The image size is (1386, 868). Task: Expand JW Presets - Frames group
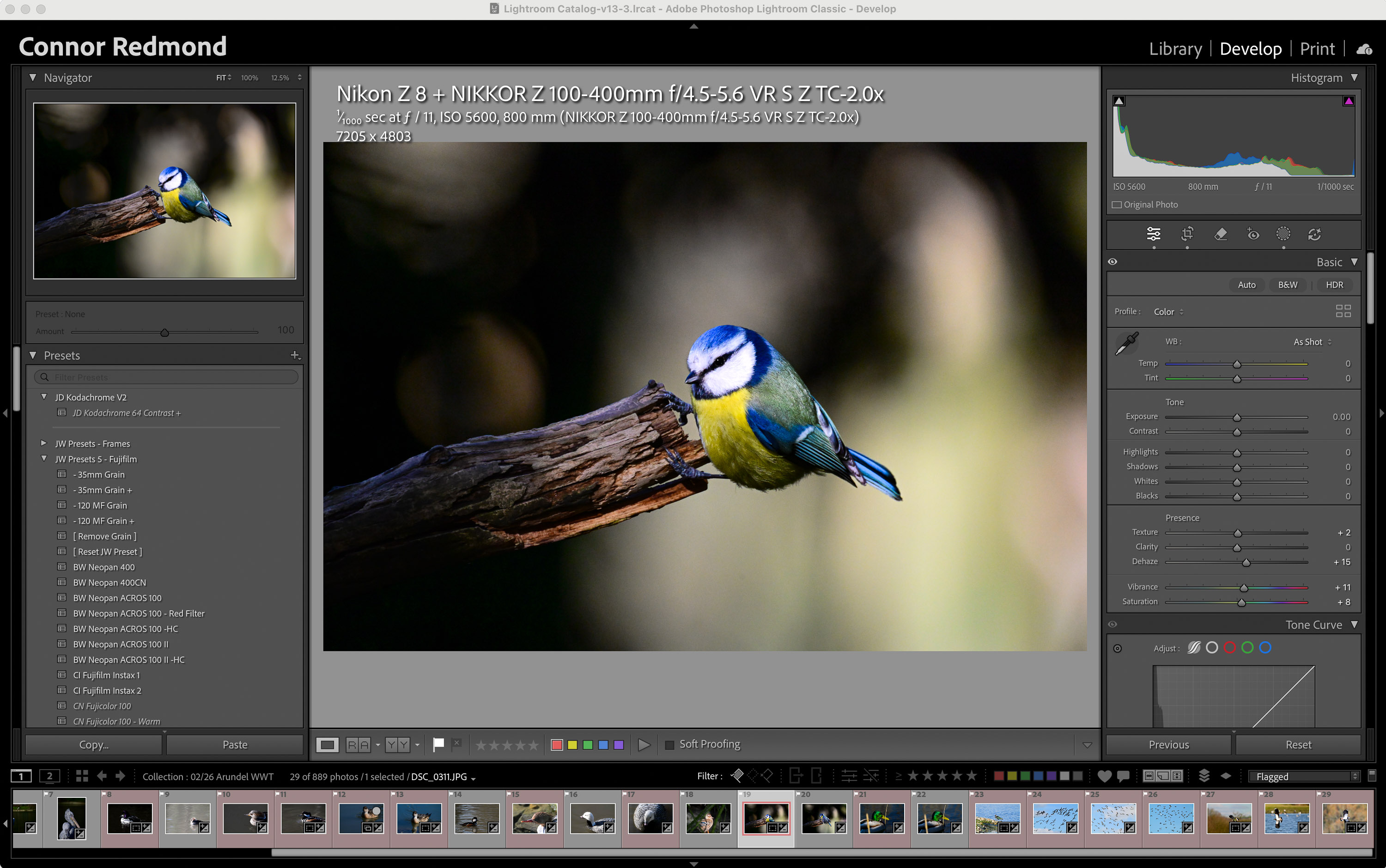43,443
